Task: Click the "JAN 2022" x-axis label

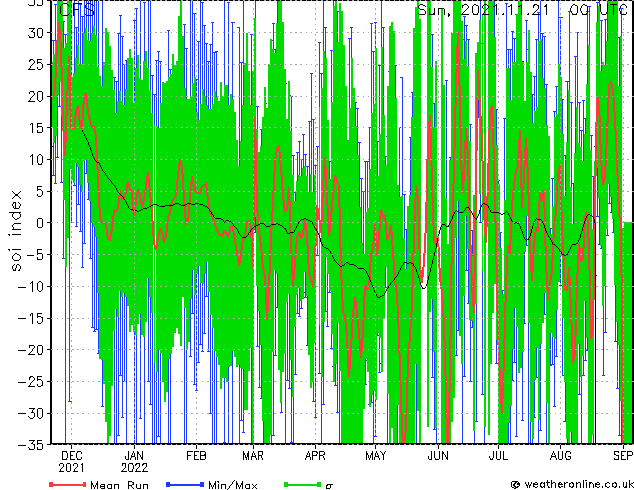Action: [134, 462]
